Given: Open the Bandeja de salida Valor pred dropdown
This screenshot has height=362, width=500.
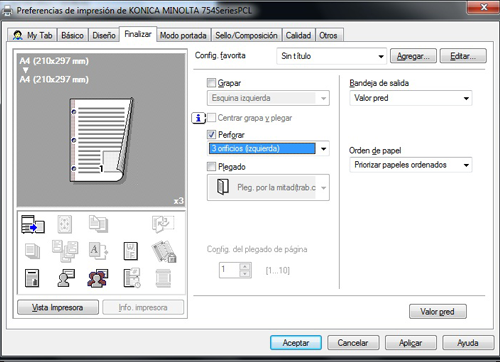Looking at the screenshot, I should pyautogui.click(x=411, y=98).
